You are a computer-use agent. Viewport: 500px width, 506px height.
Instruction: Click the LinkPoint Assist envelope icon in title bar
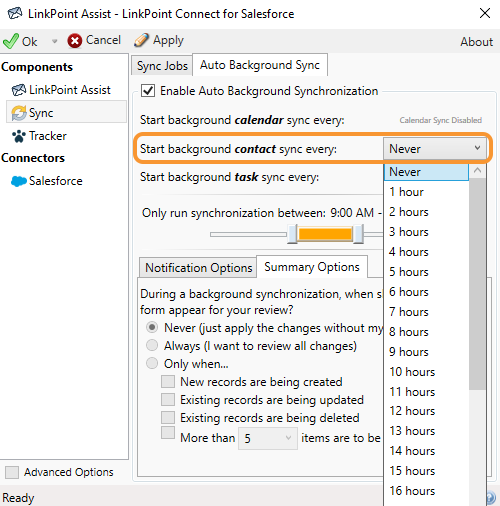coord(15,14)
